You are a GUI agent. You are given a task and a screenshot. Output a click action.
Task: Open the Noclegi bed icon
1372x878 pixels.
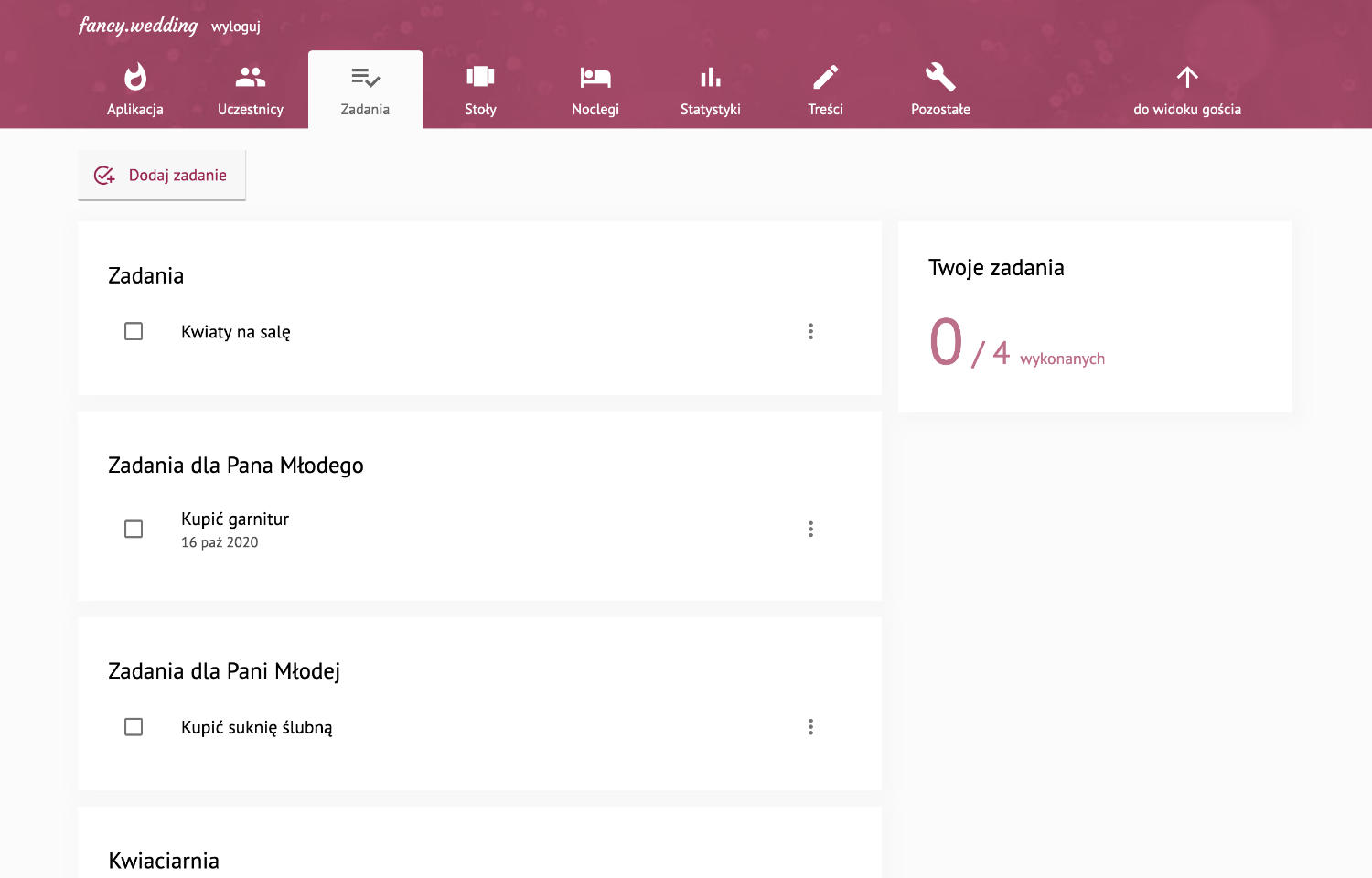tap(595, 77)
